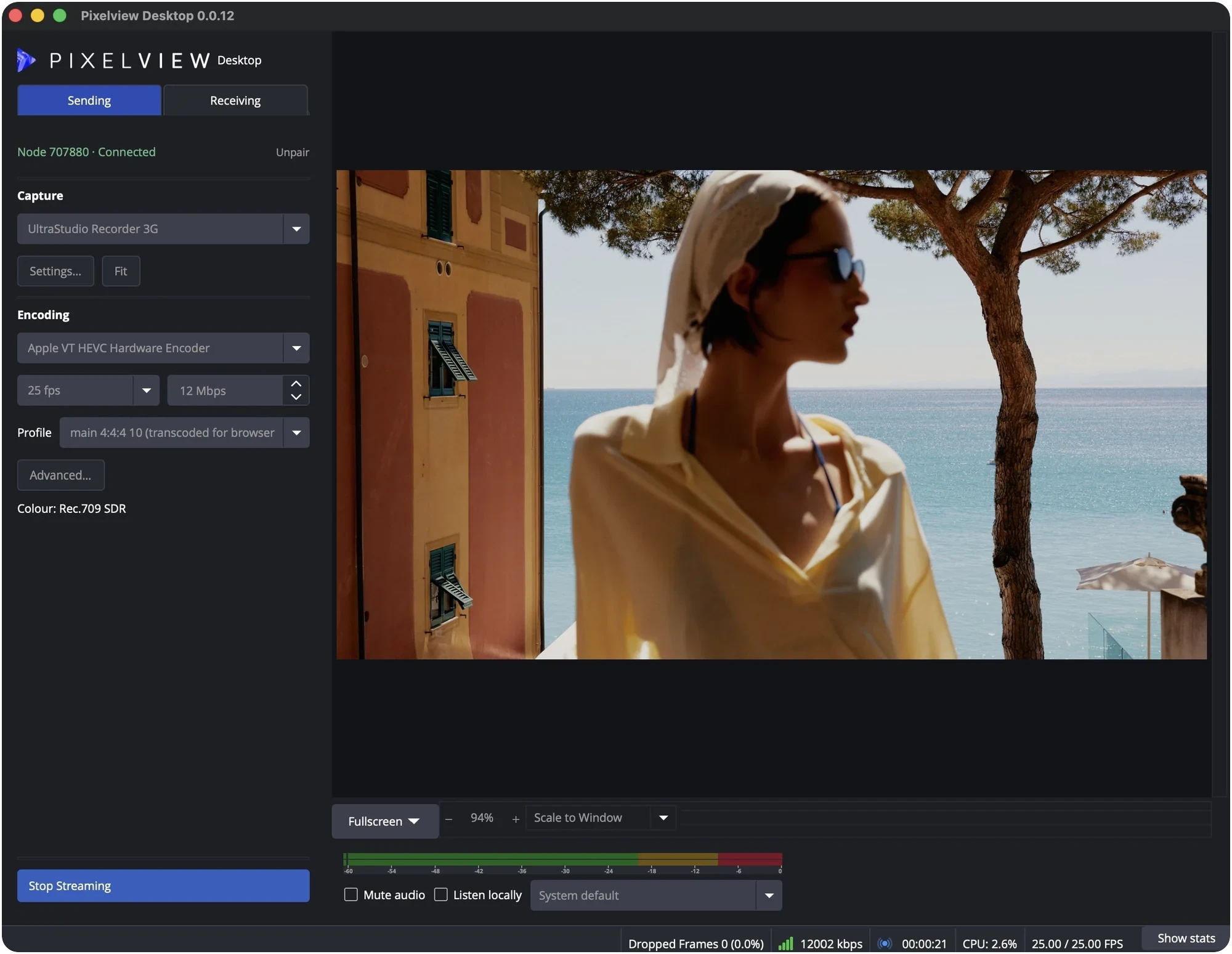Click the zoom in plus icon
Image resolution: width=1232 pixels, height=954 pixels.
[x=516, y=819]
